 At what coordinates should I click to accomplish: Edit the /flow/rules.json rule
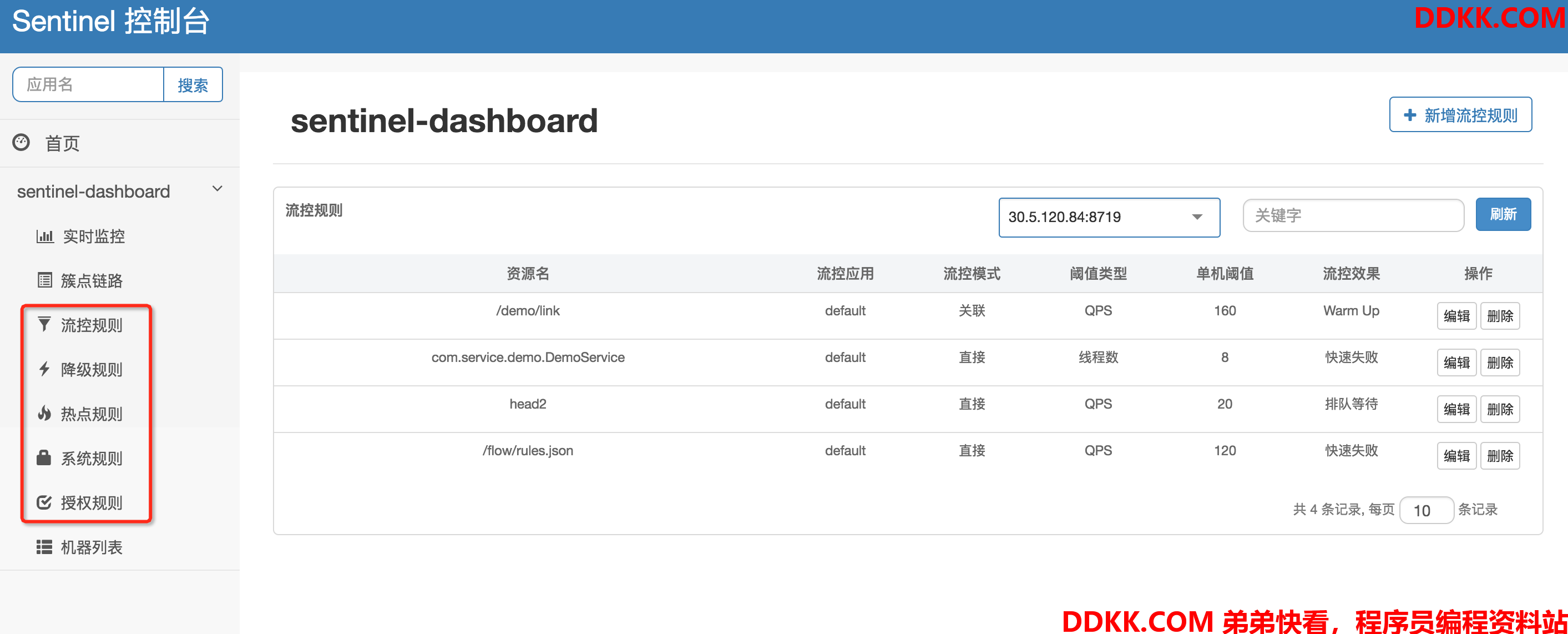point(1456,456)
